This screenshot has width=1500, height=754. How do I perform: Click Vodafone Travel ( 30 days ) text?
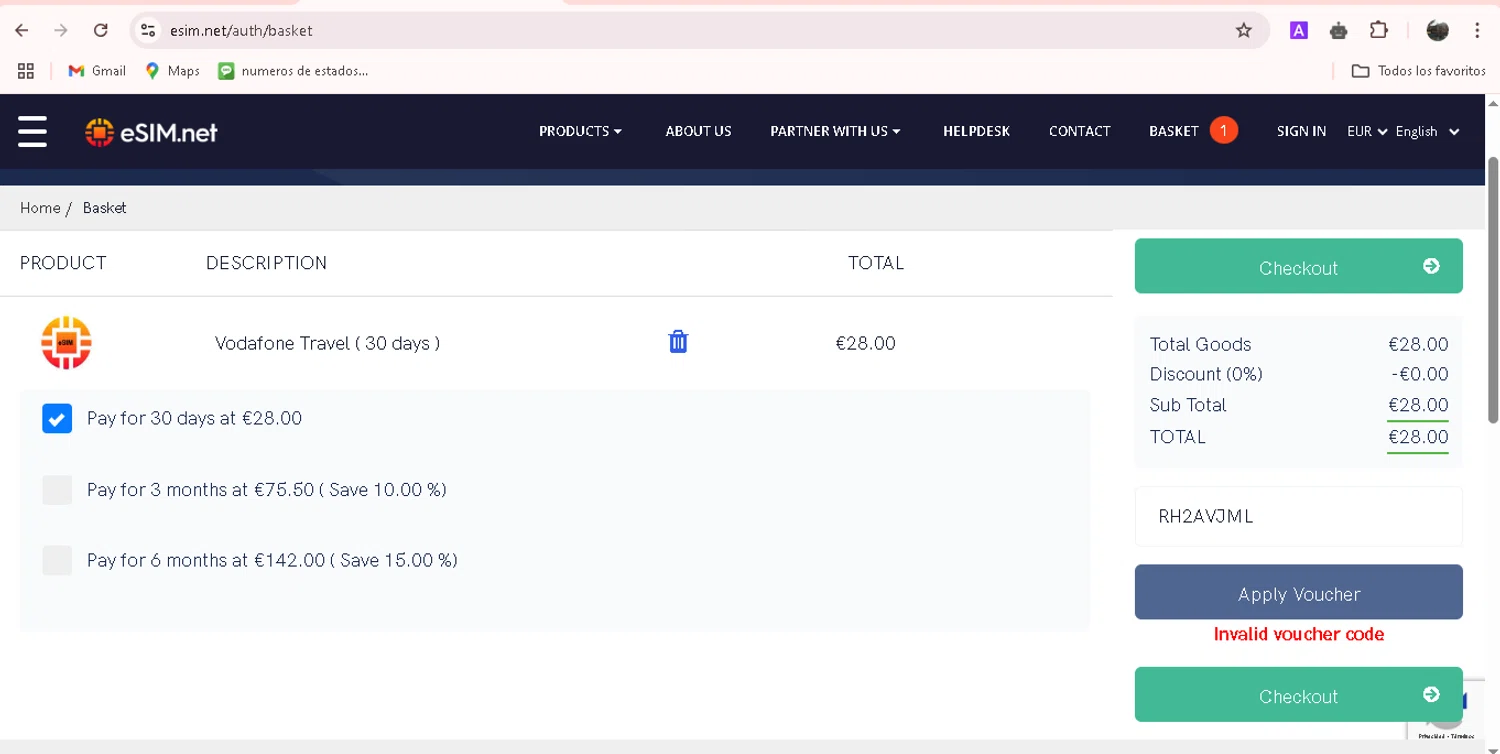[327, 343]
